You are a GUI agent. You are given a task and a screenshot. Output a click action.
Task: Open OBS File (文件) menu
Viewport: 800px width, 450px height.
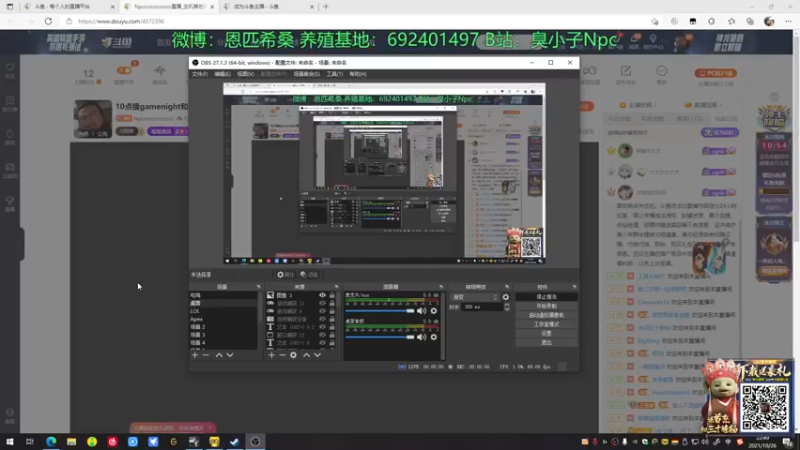199,74
